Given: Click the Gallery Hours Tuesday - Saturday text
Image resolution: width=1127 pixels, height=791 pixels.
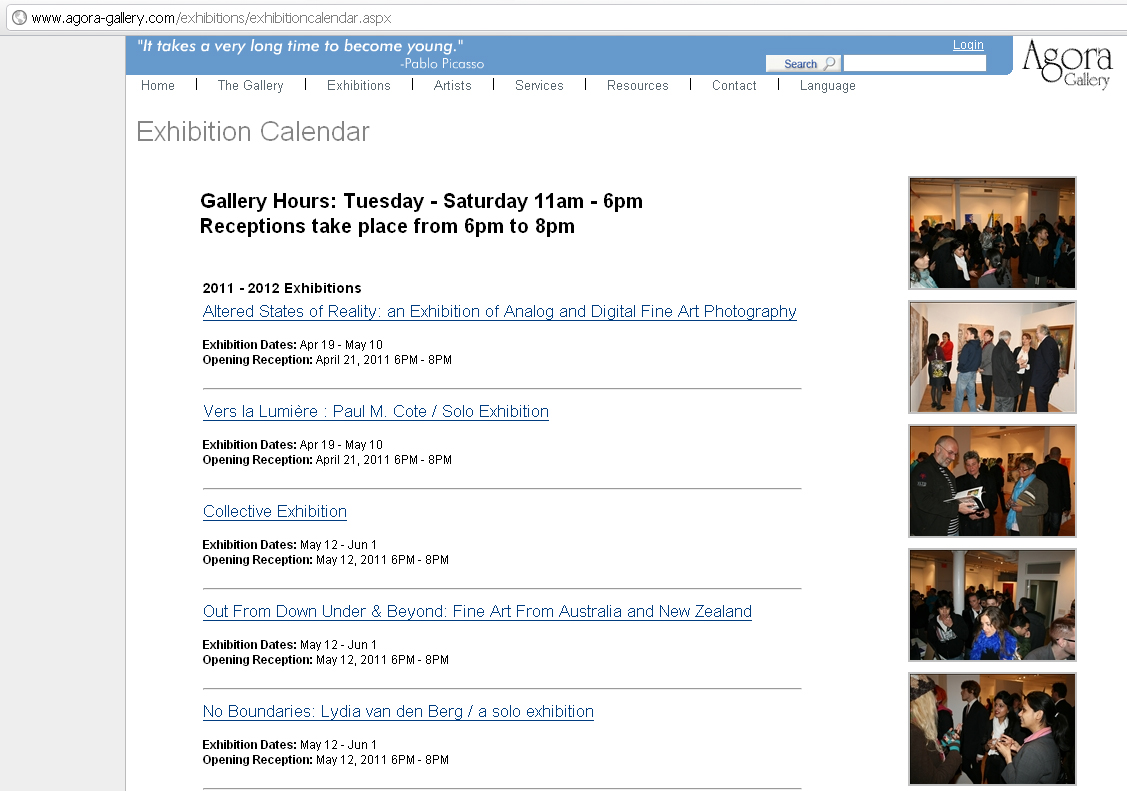Looking at the screenshot, I should tap(421, 201).
